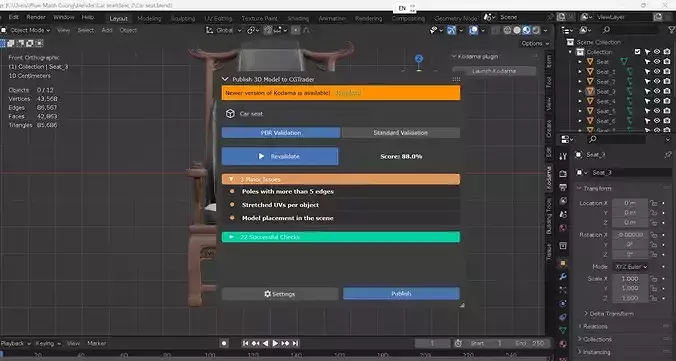Open the World properties tab icon
676x361 pixels.
[x=563, y=227]
